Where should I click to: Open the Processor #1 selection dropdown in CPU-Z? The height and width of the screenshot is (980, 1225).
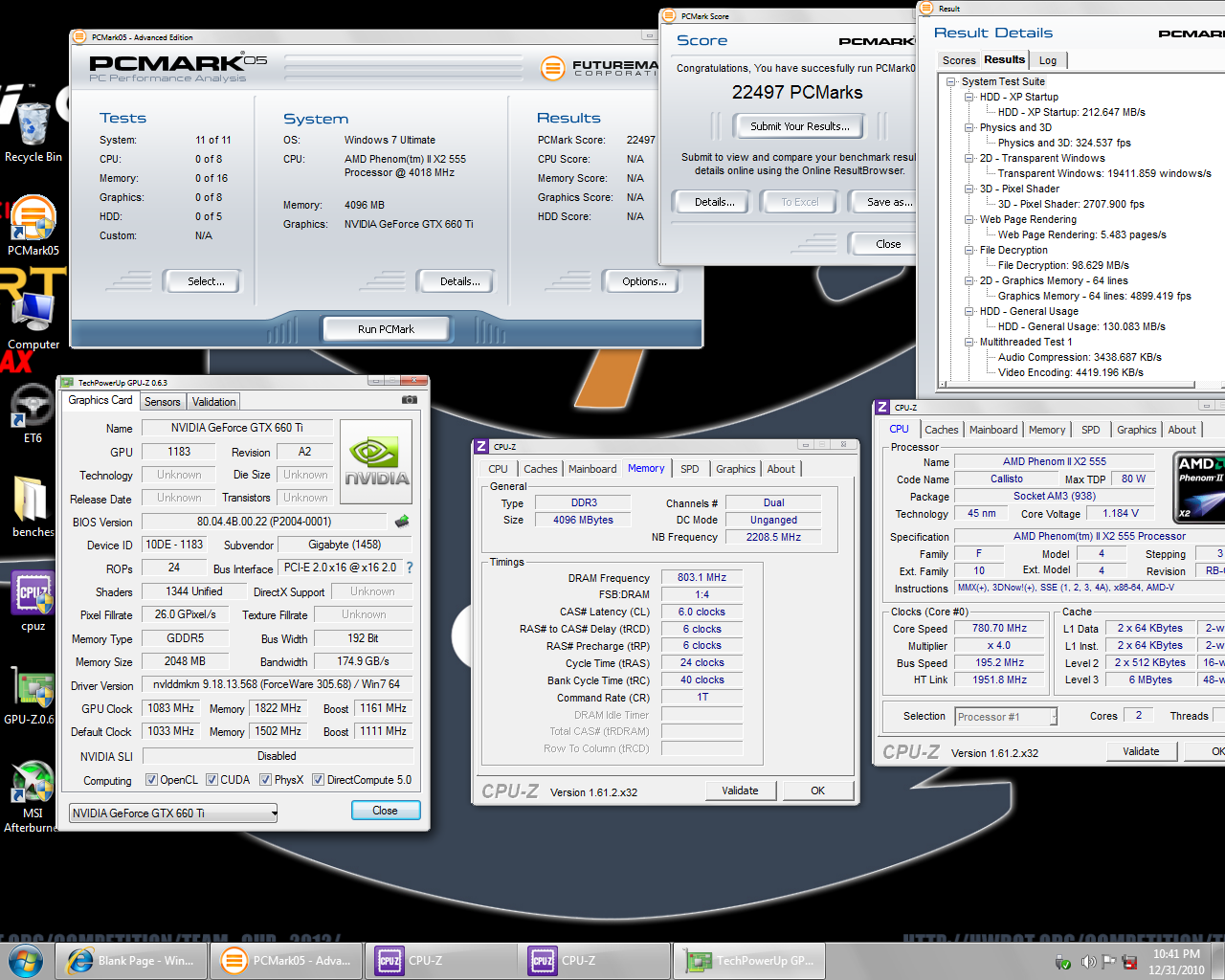point(1006,717)
